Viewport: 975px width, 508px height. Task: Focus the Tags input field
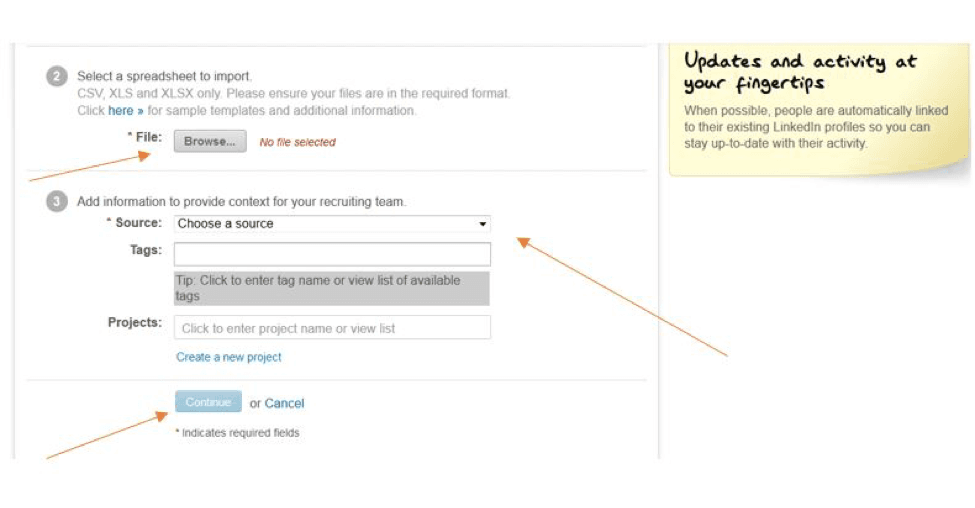coord(332,254)
